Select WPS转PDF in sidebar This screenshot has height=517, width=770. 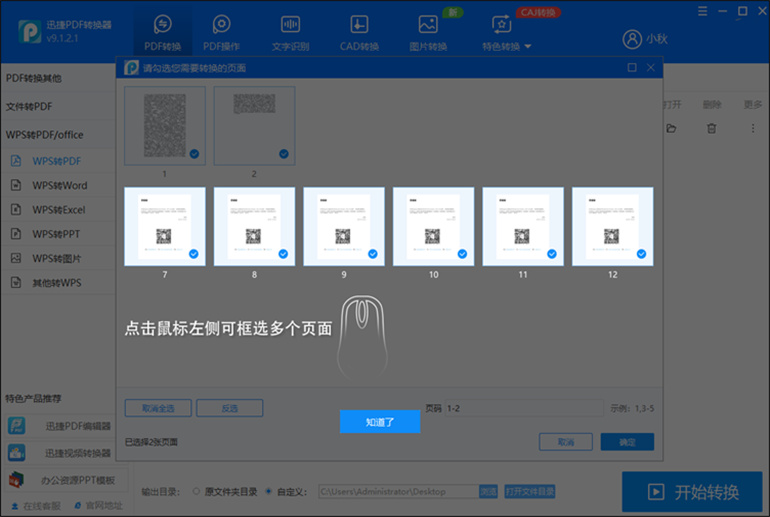58,161
